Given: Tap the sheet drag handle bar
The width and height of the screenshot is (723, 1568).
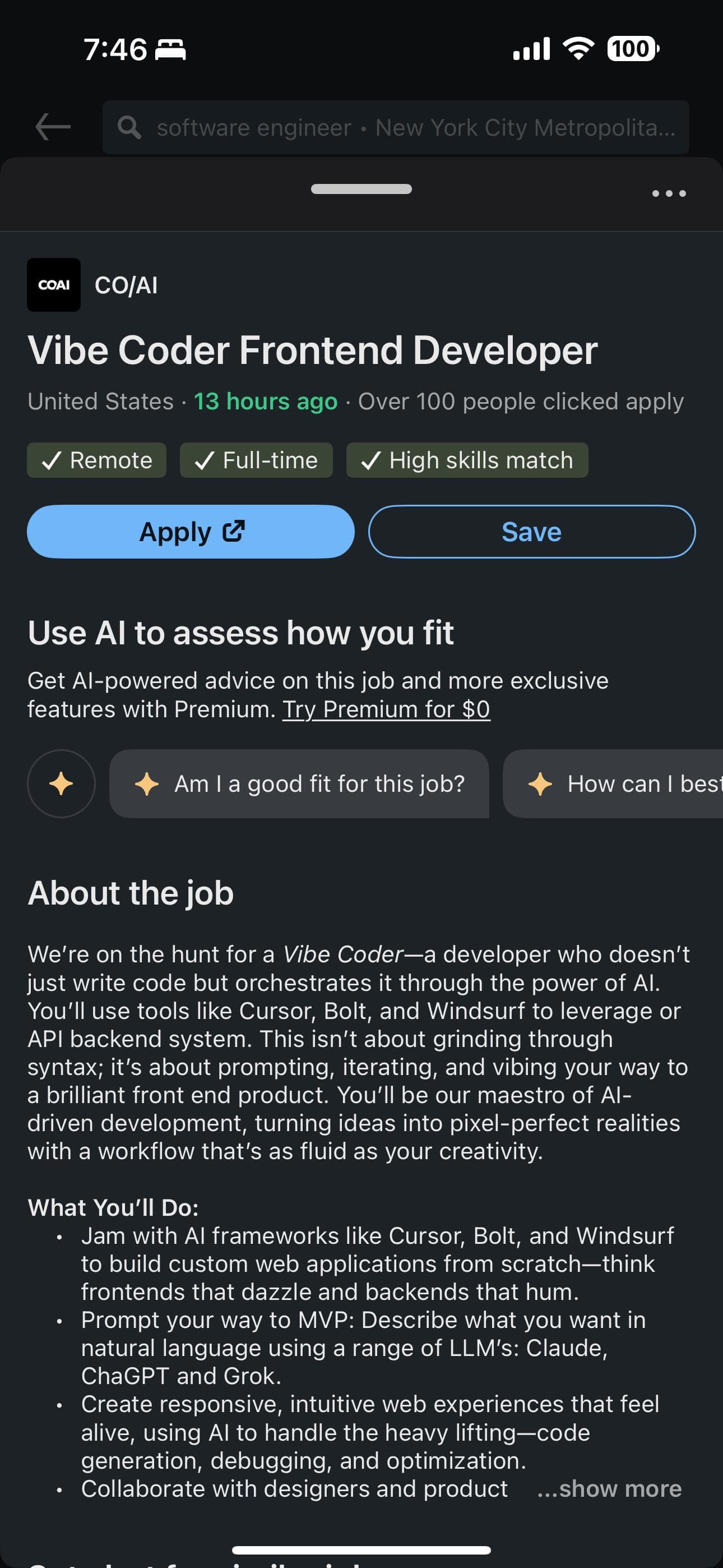Looking at the screenshot, I should coord(361,190).
